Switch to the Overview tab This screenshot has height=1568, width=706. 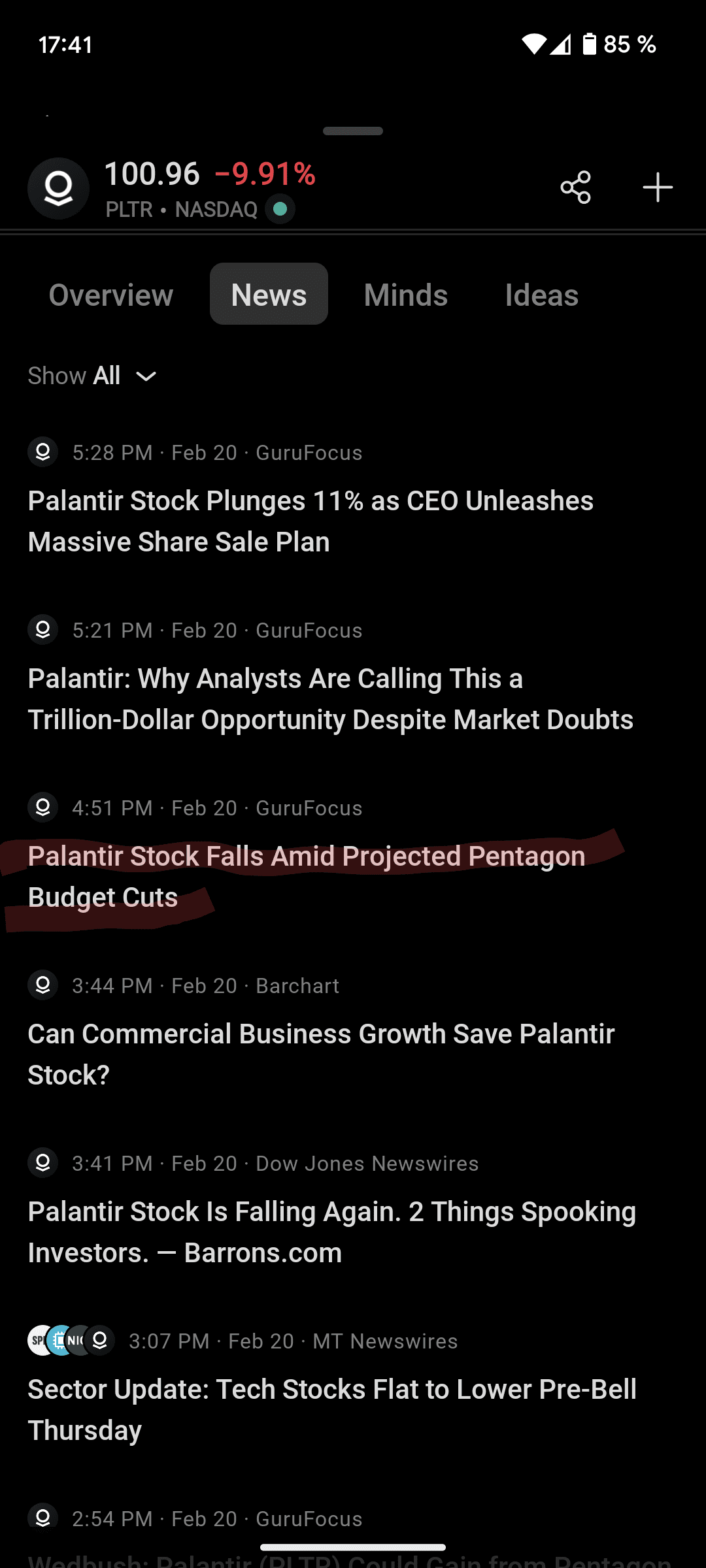point(111,295)
